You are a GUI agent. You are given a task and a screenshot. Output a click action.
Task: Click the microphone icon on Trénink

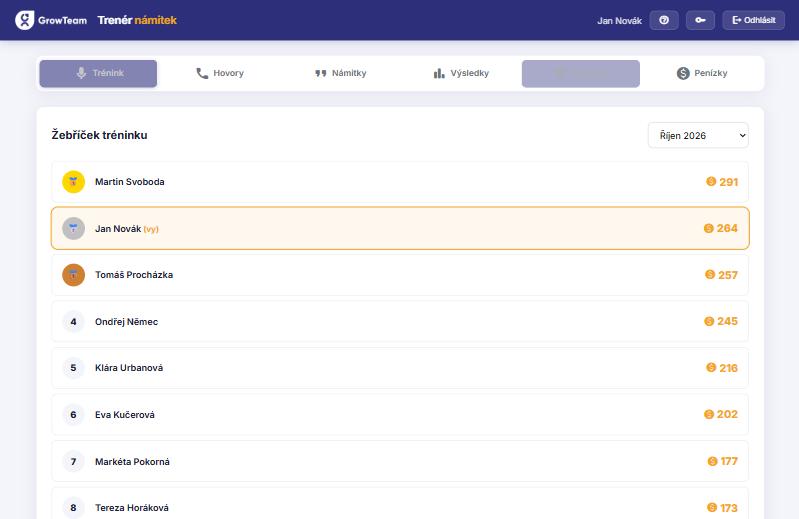pyautogui.click(x=82, y=73)
